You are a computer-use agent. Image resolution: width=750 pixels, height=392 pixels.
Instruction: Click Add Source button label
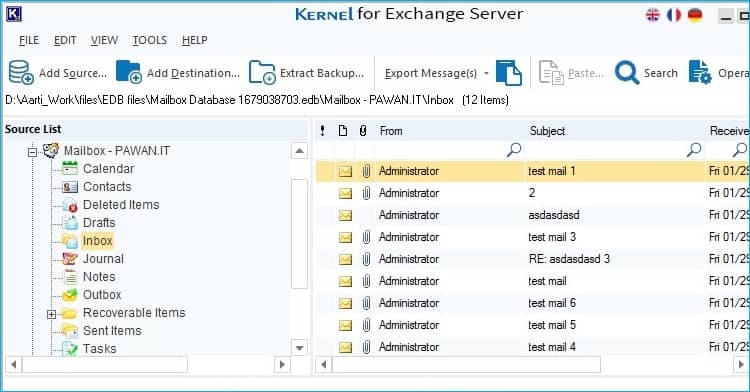click(x=73, y=73)
